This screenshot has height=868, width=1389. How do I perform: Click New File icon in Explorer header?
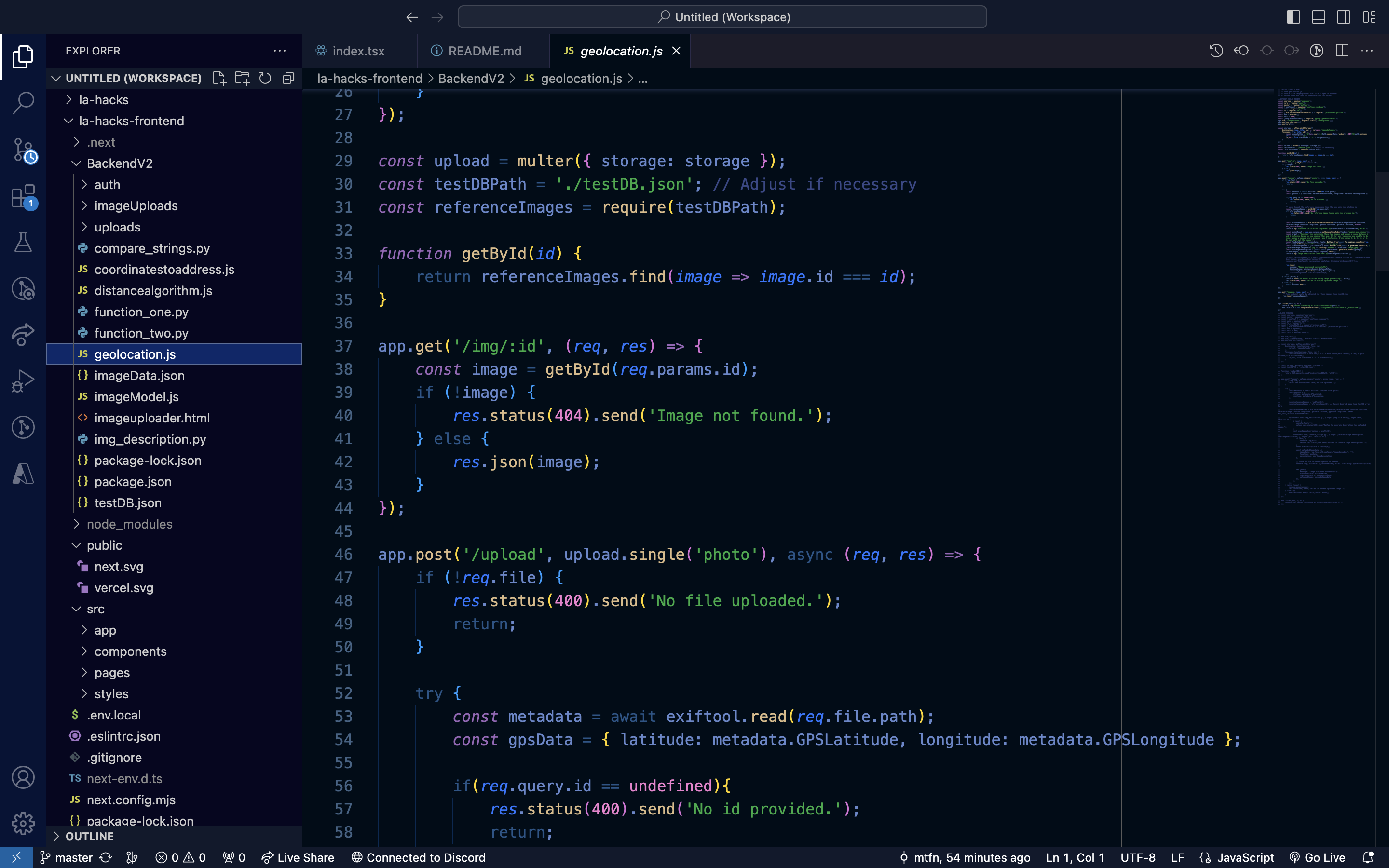(x=218, y=78)
